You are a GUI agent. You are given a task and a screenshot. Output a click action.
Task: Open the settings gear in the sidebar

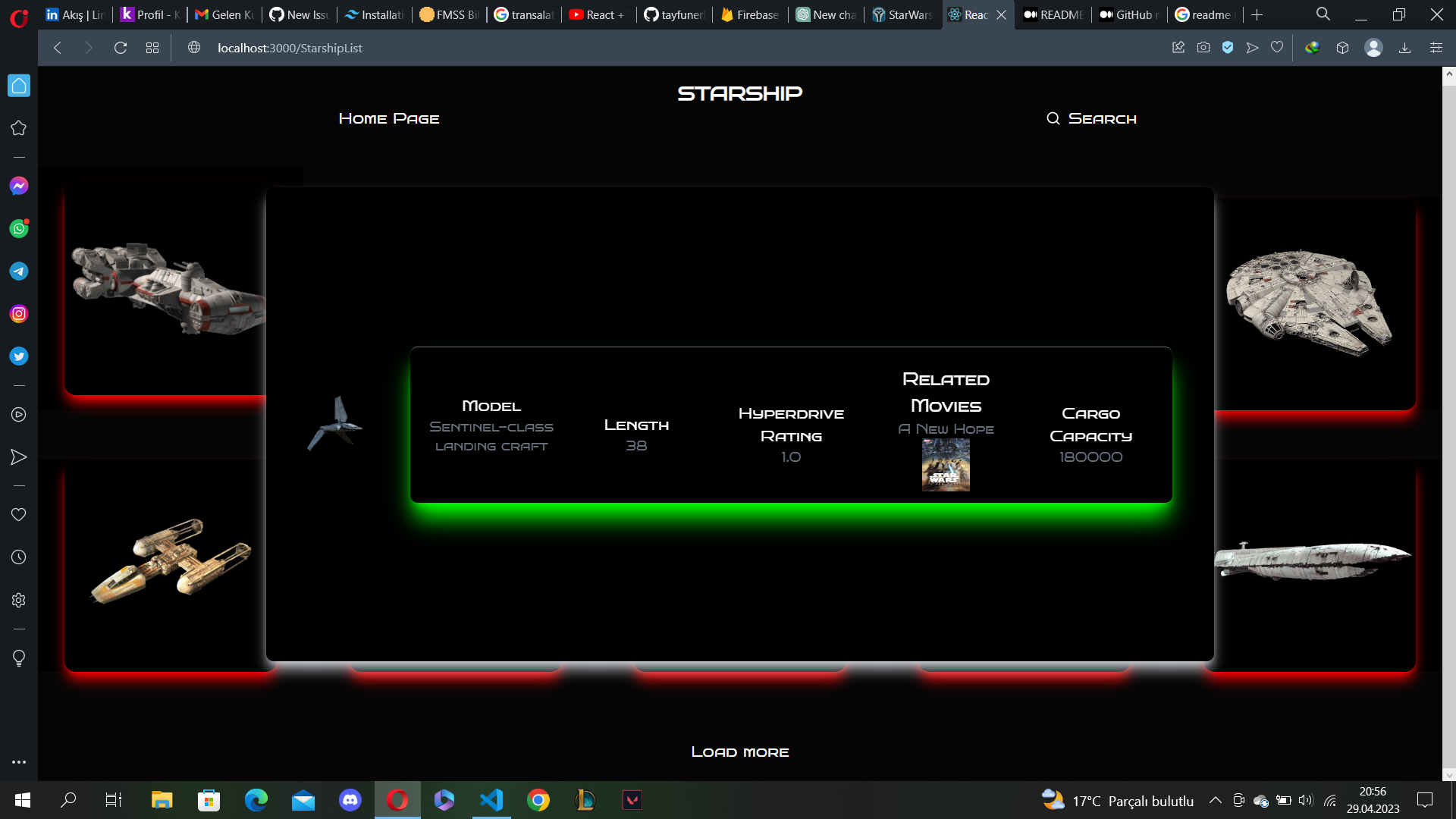coord(19,600)
